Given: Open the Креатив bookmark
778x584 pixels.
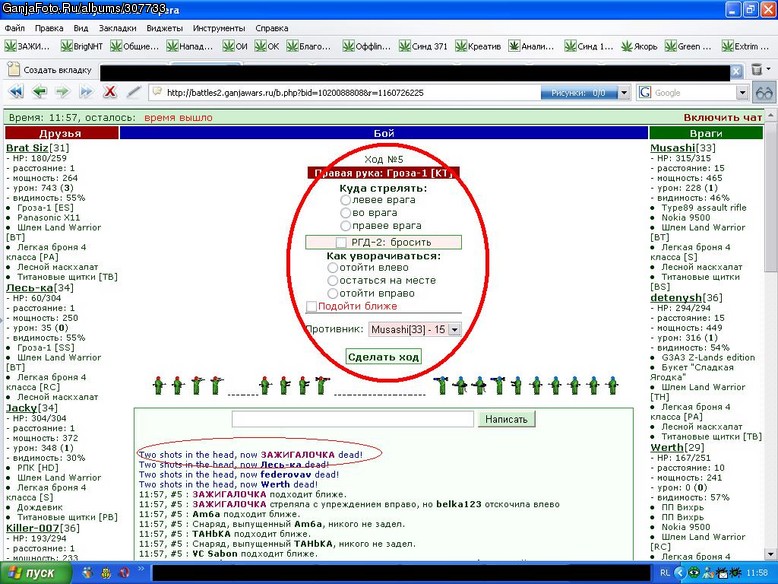Looking at the screenshot, I should pyautogui.click(x=478, y=46).
